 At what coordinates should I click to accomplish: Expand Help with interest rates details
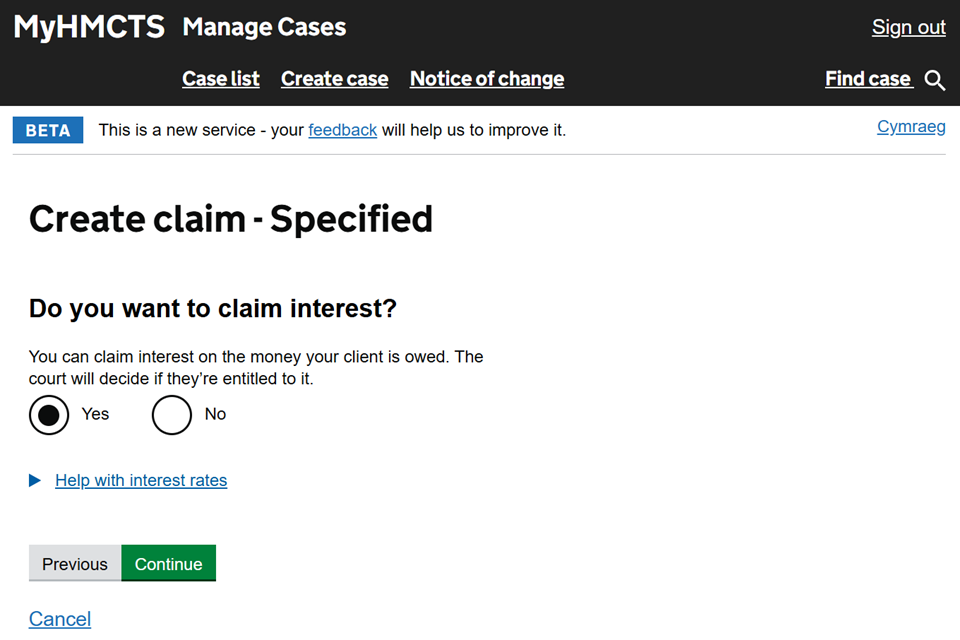141,481
